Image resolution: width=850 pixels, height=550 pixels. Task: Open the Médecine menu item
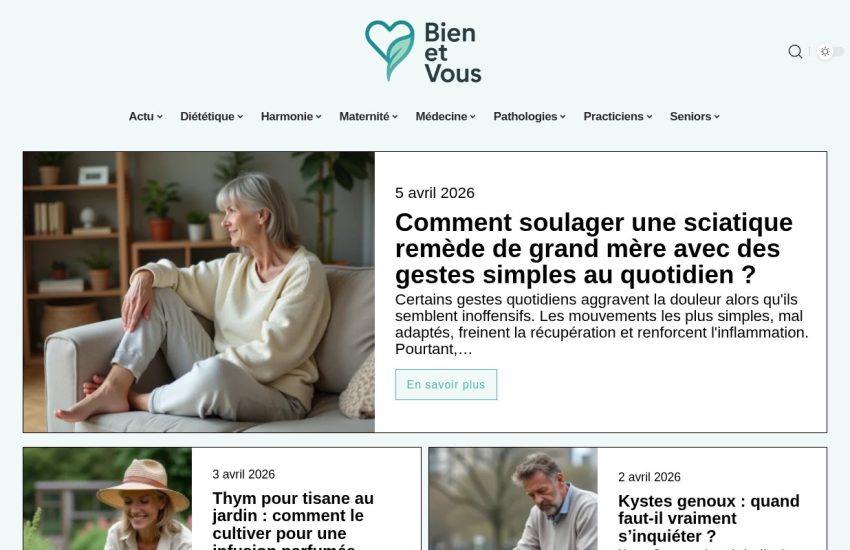click(445, 117)
